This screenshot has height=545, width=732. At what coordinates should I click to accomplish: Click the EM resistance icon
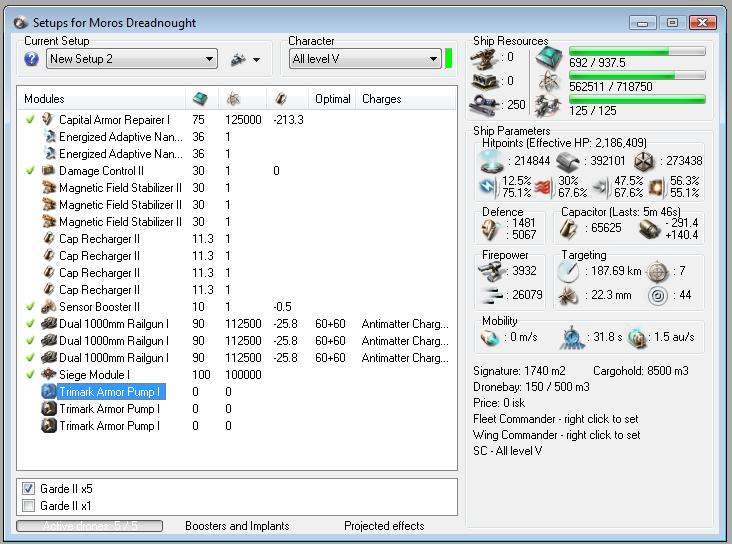click(488, 187)
